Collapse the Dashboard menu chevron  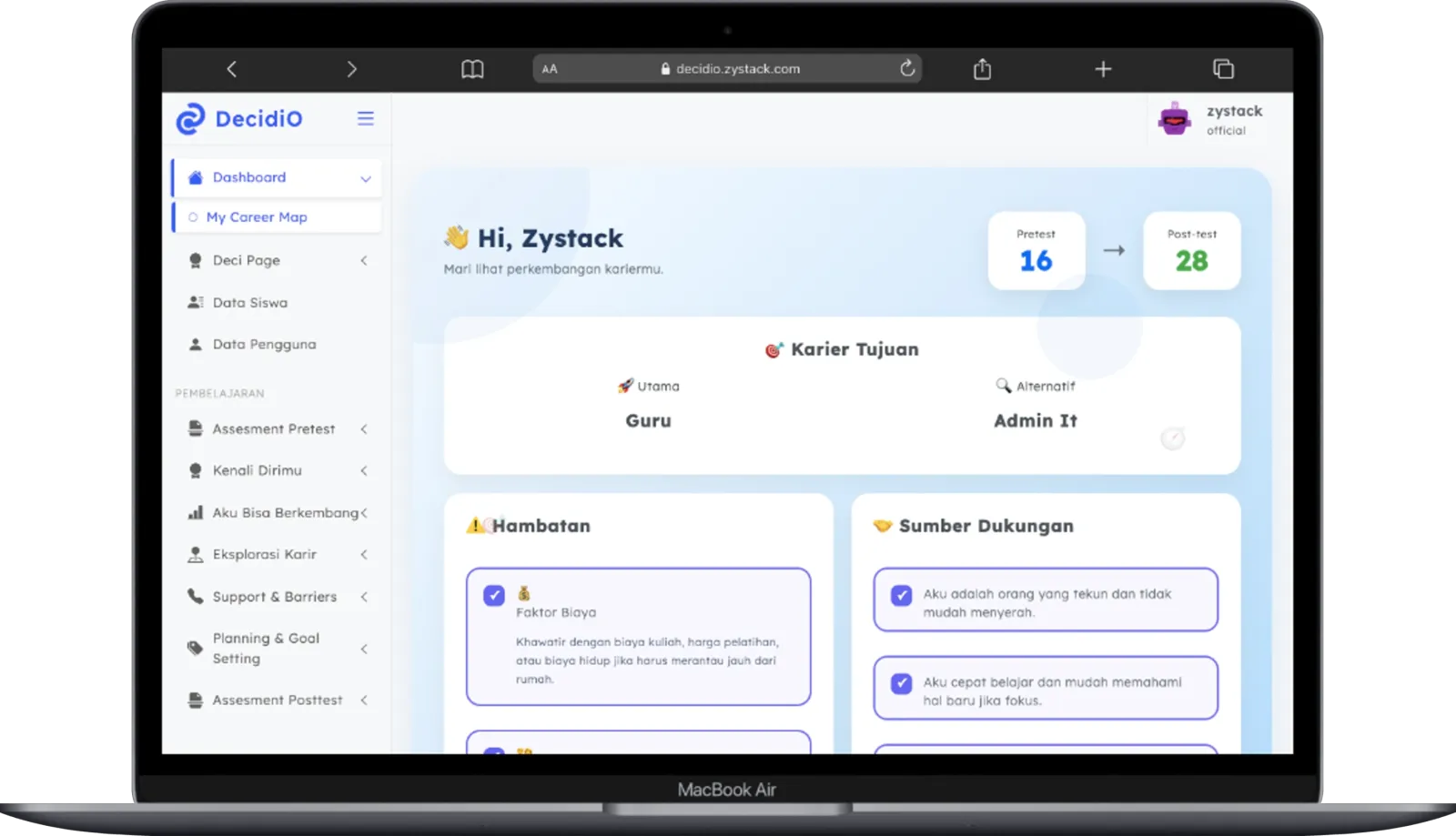coord(366,178)
